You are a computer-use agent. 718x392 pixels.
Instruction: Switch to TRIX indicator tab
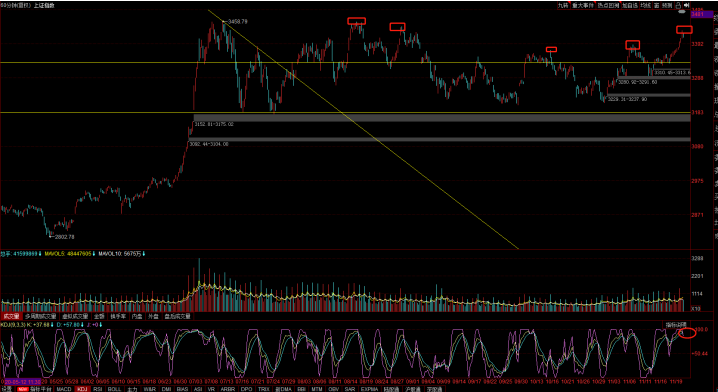264,389
